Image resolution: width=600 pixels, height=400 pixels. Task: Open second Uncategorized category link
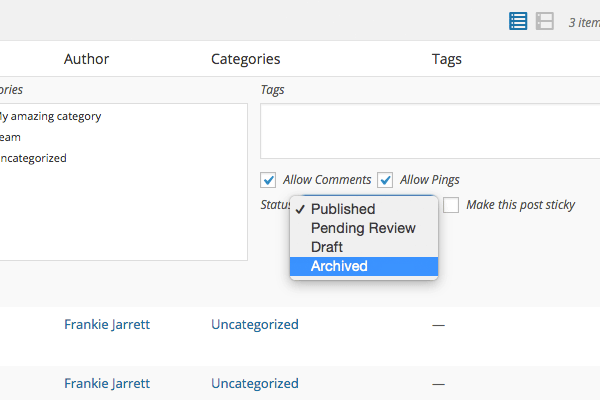pyautogui.click(x=254, y=383)
